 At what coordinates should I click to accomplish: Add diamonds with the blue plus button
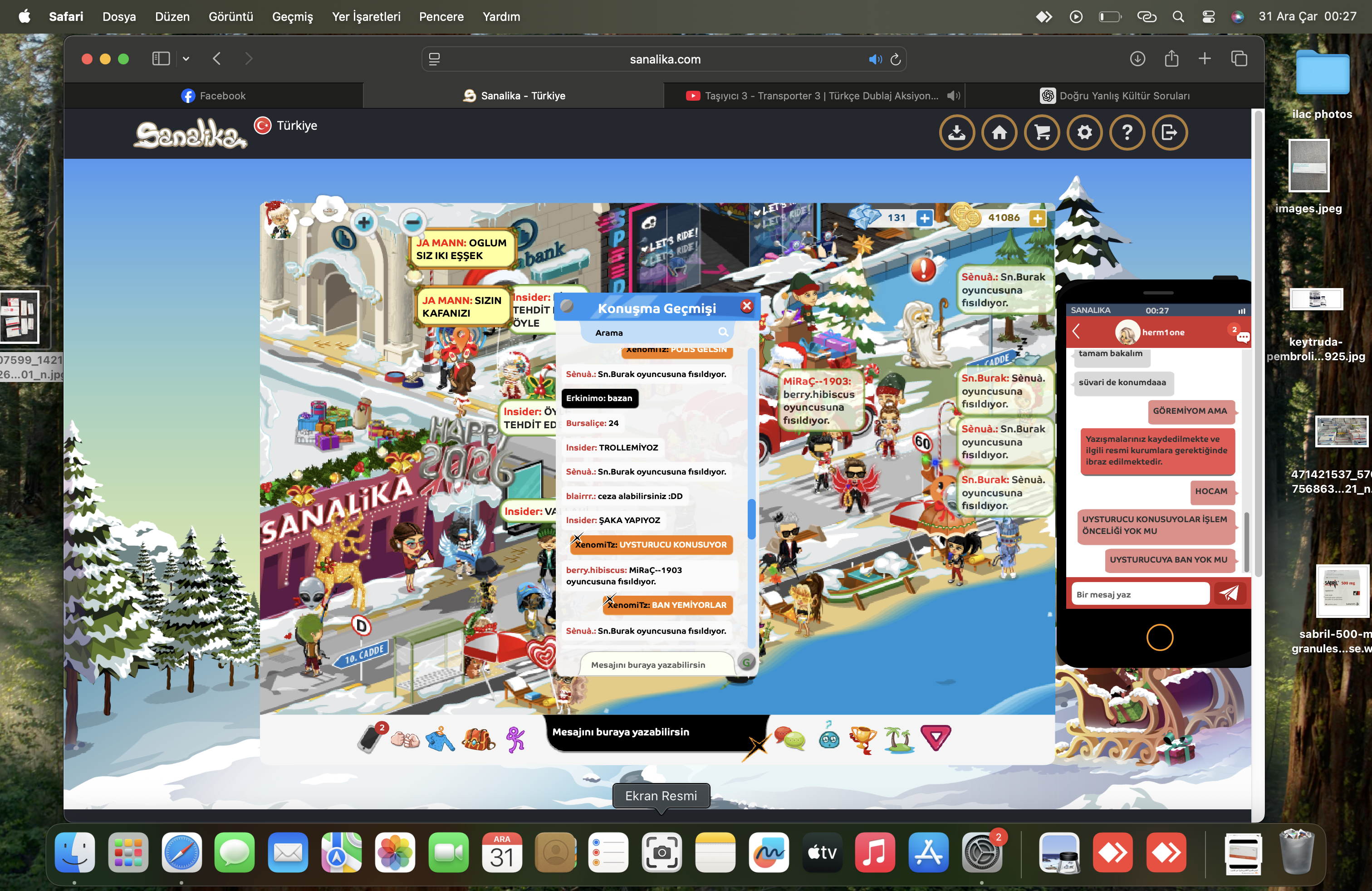click(925, 218)
